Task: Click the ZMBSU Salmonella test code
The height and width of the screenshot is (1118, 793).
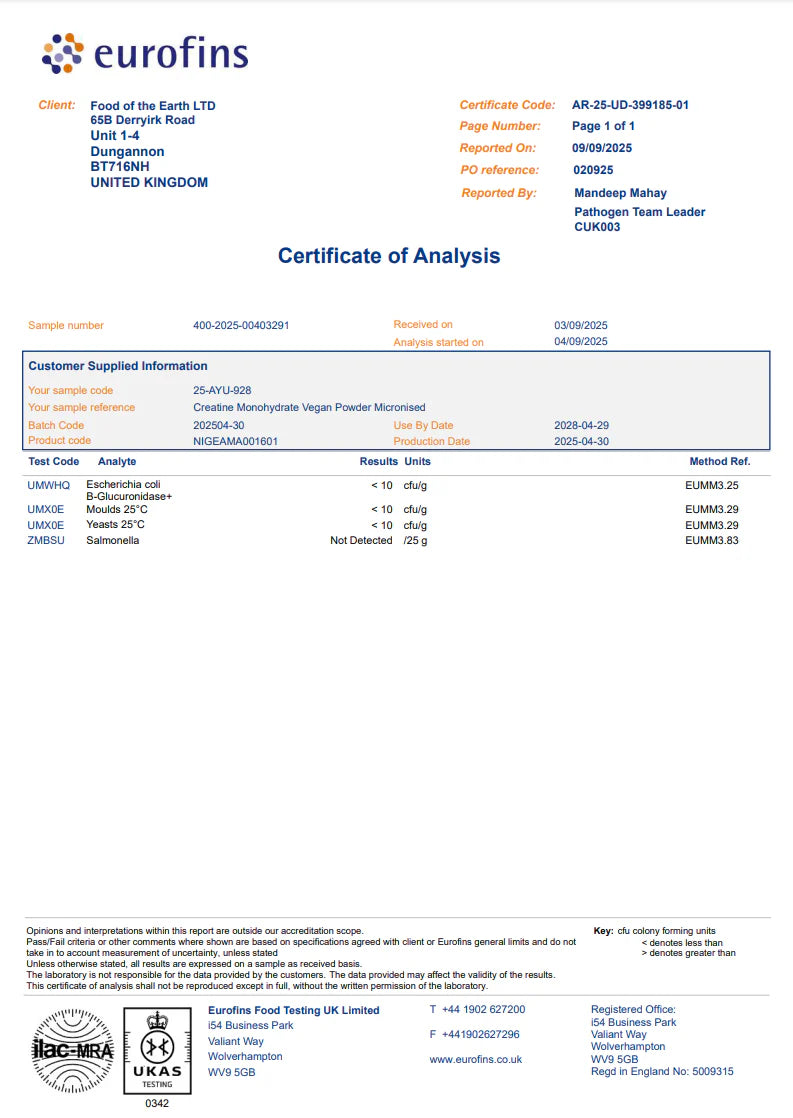Action: click(x=47, y=540)
